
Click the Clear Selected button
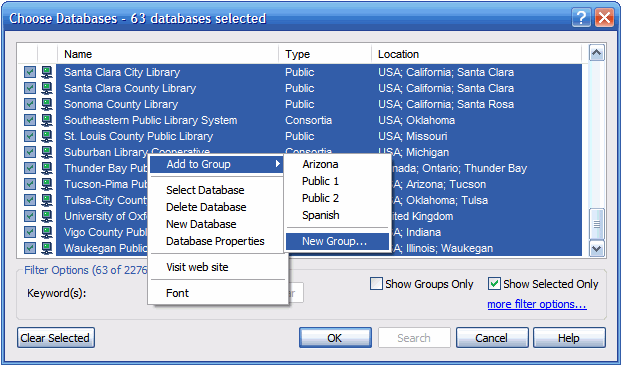56,338
